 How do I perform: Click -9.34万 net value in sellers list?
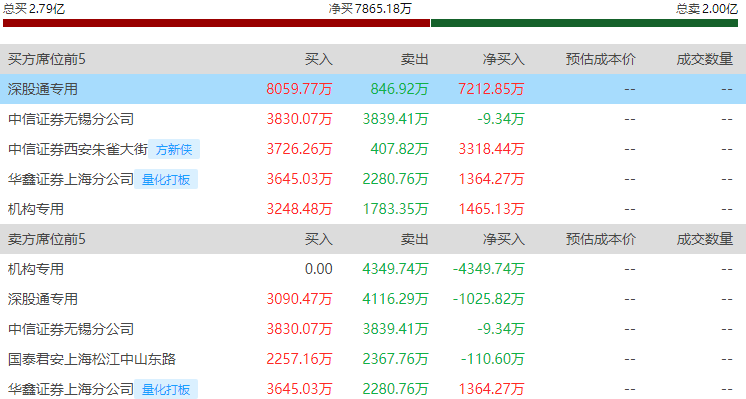501,329
